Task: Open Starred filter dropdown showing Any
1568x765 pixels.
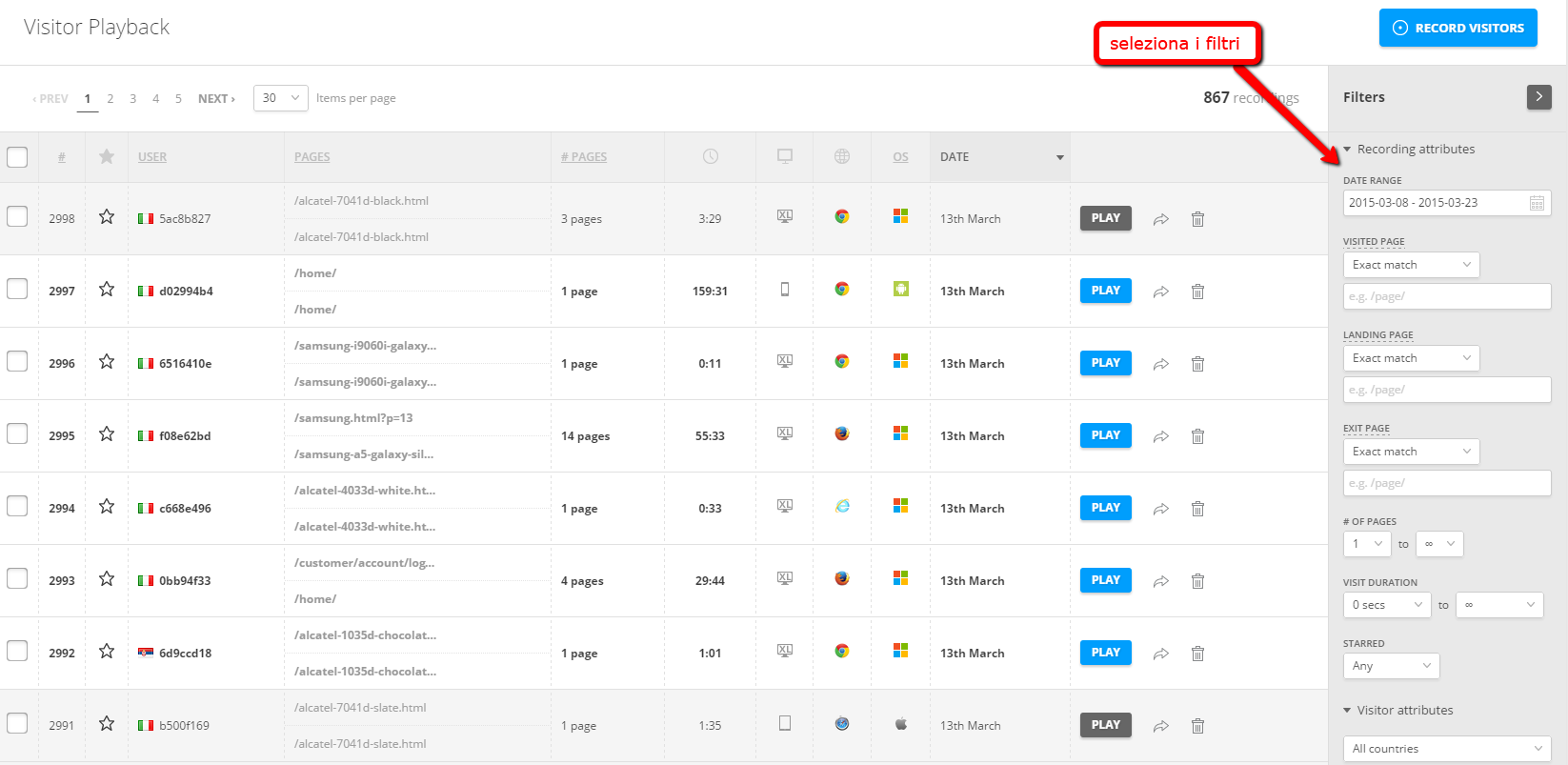Action: [1391, 666]
